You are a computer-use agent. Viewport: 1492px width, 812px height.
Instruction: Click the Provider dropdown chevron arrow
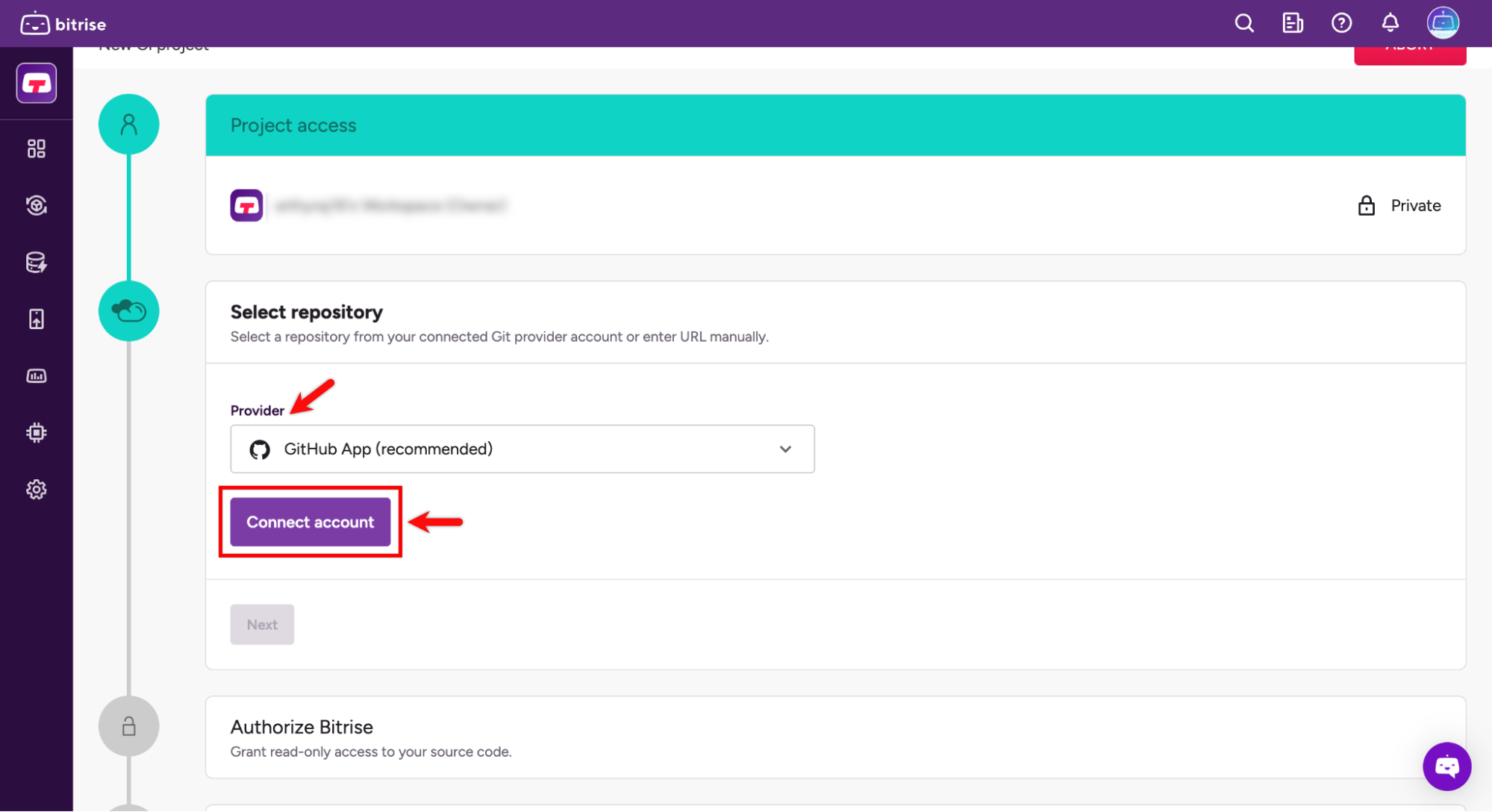(x=785, y=449)
